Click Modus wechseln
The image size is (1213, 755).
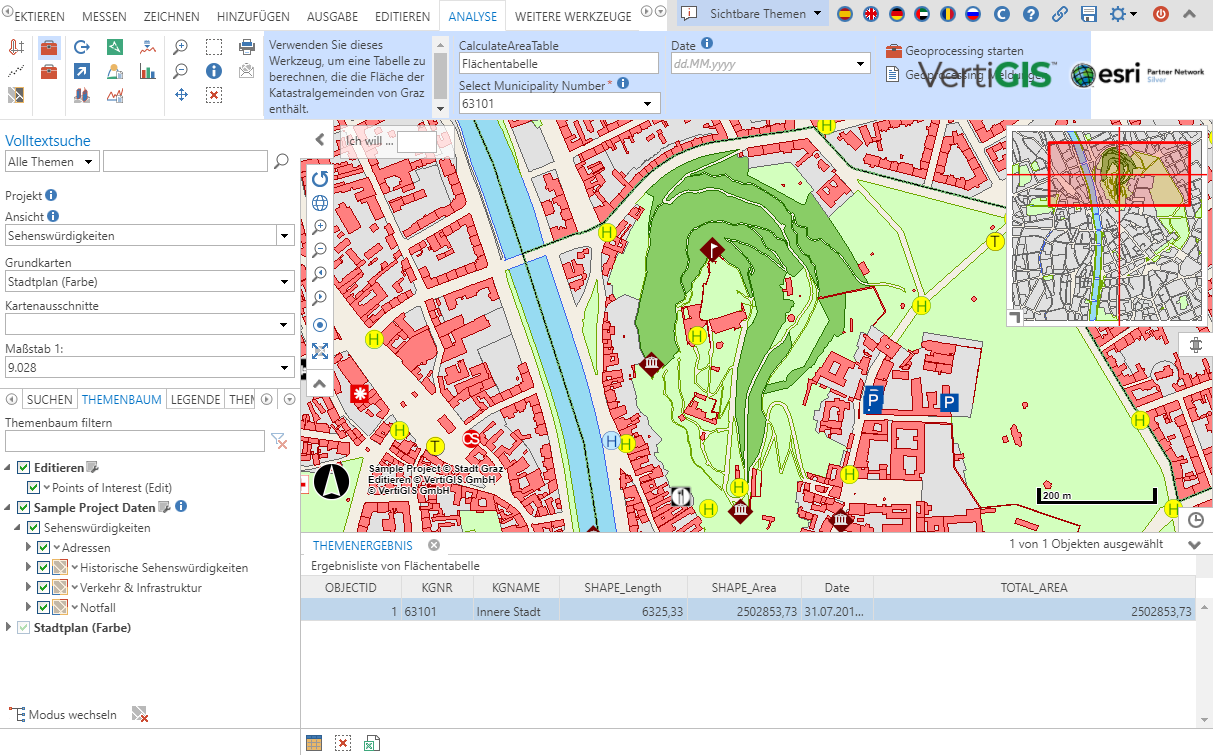[72, 715]
